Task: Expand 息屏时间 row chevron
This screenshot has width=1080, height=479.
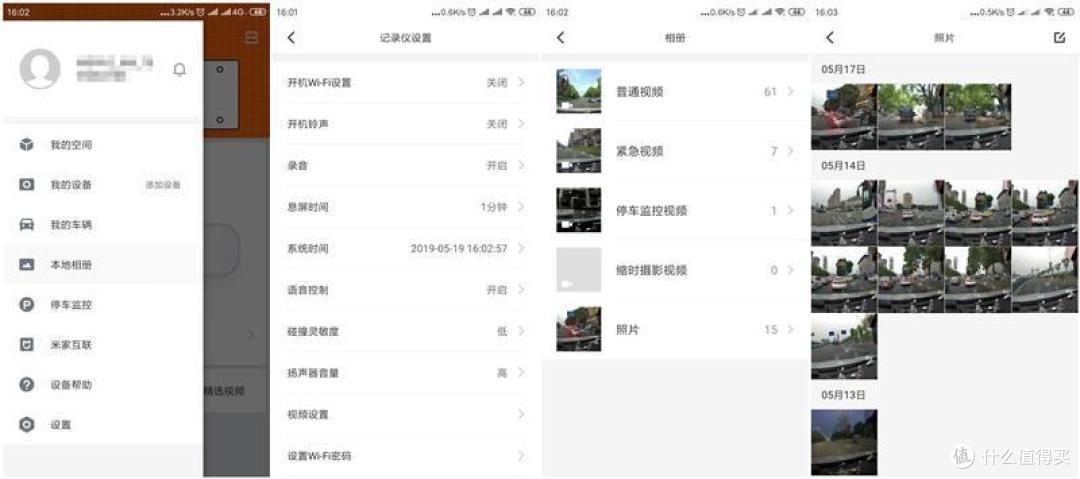Action: [521, 207]
